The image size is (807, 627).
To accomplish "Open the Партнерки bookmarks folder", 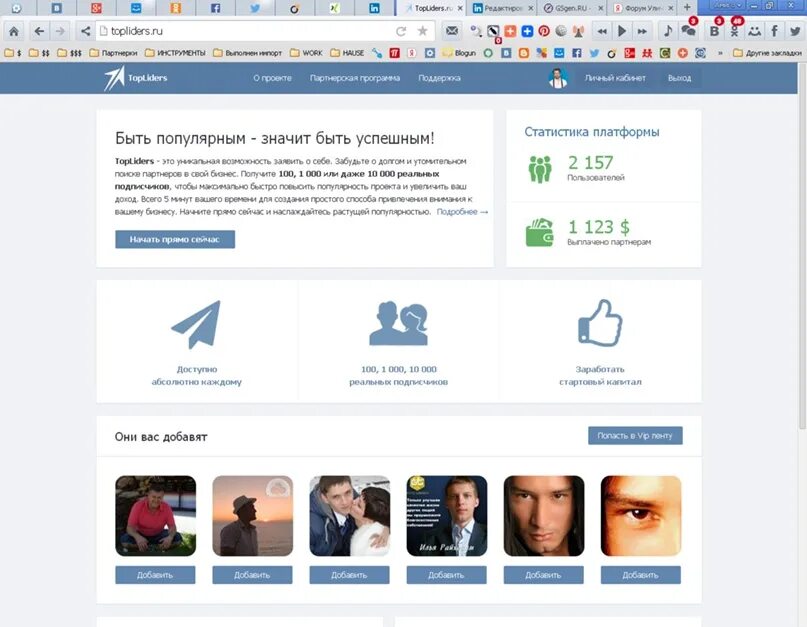I will click(113, 53).
